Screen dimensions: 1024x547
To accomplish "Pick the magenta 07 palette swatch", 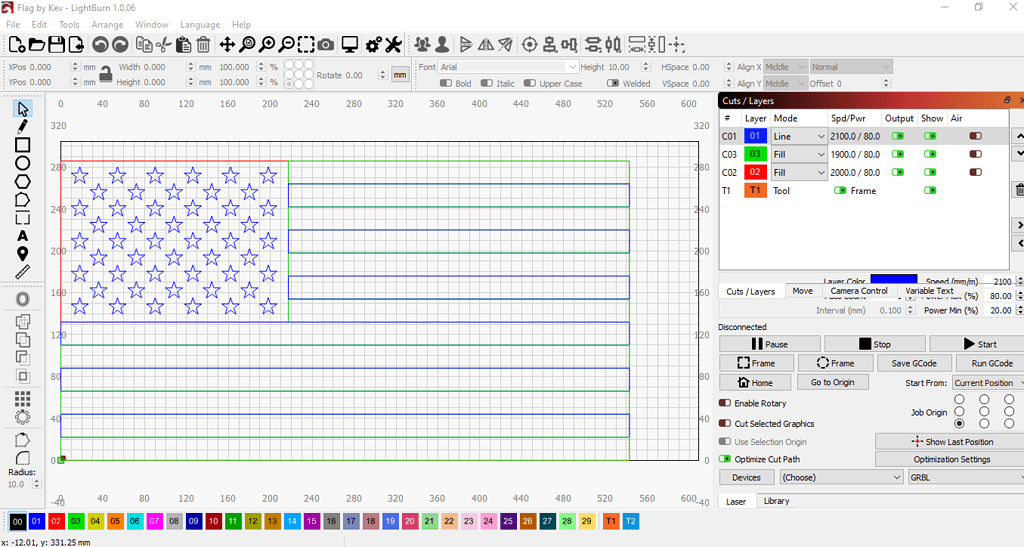I will pyautogui.click(x=154, y=521).
